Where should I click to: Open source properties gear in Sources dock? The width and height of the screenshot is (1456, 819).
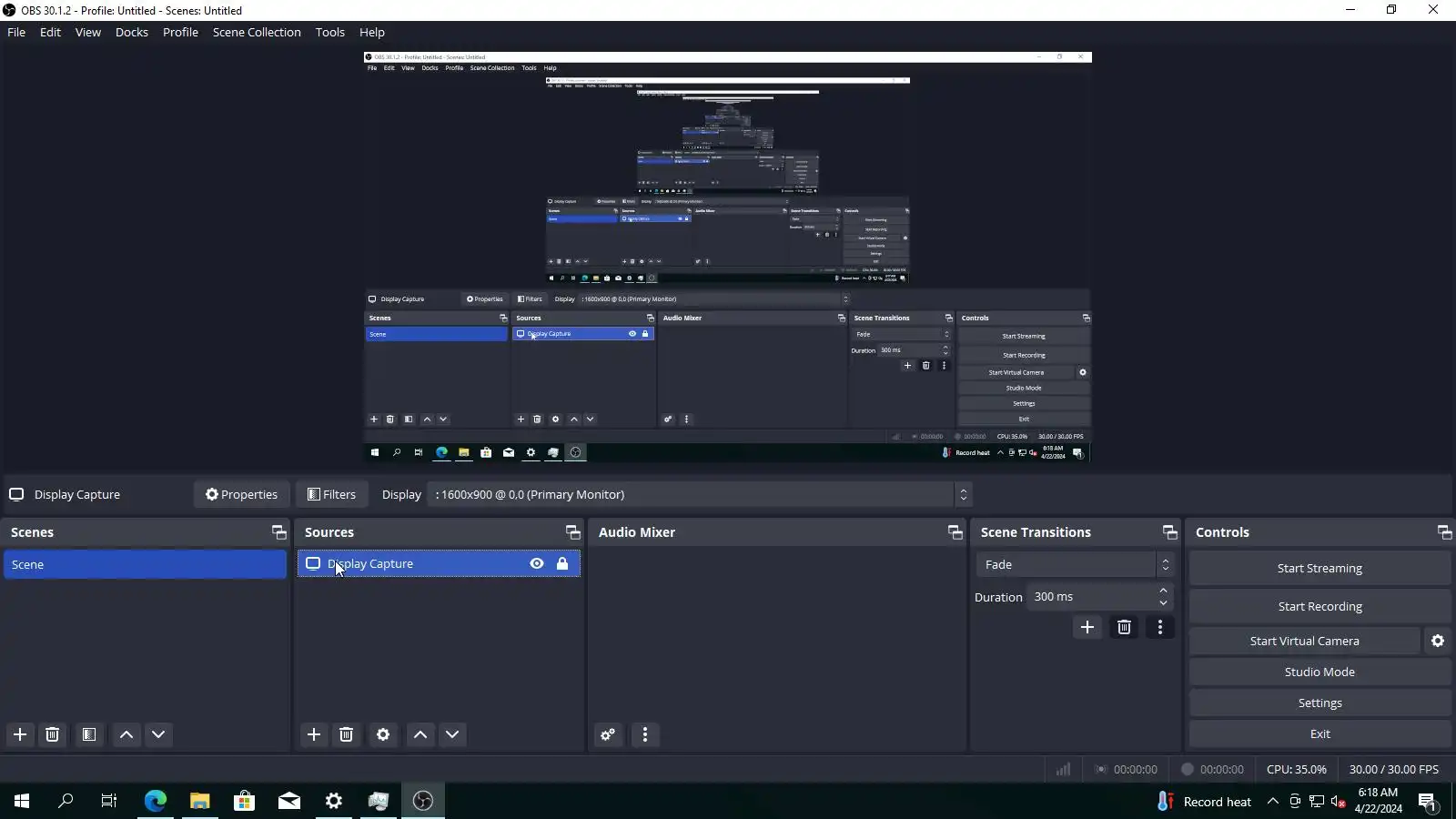coord(383,734)
